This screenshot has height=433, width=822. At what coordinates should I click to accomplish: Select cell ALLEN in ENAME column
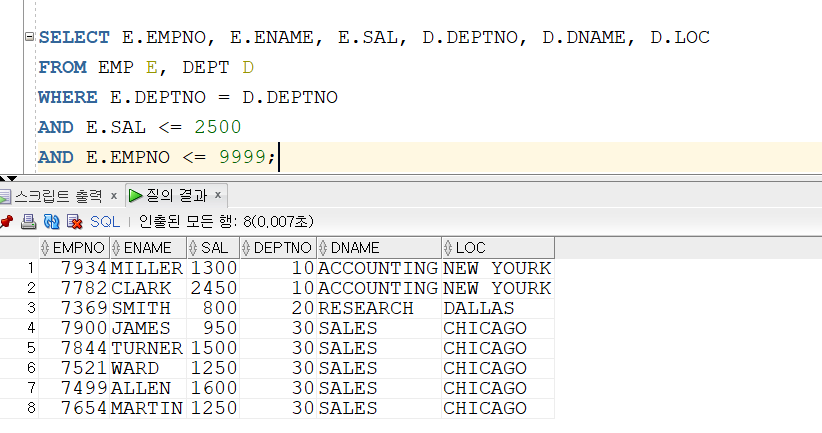148,387
